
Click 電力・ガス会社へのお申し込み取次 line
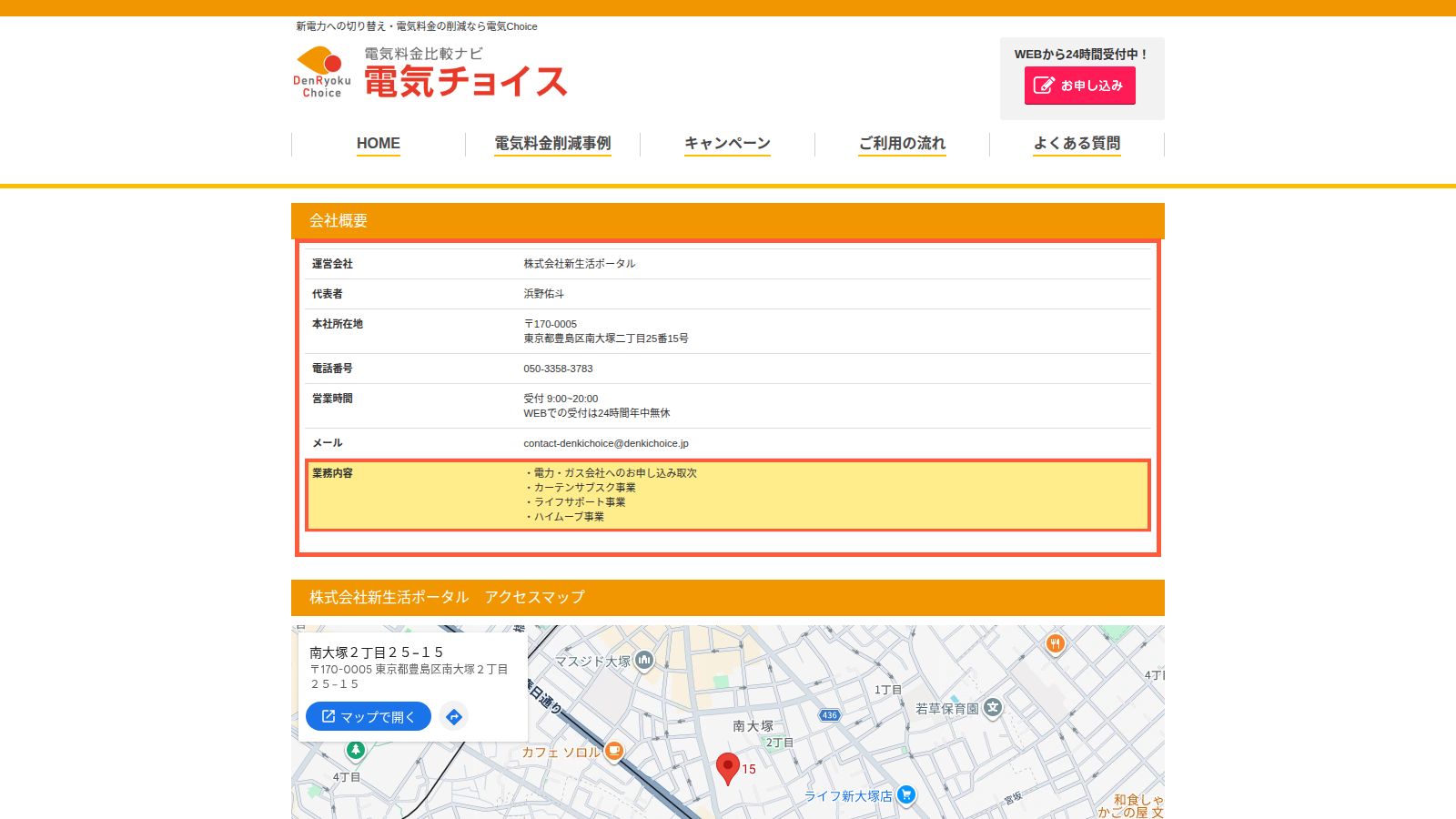tap(611, 473)
